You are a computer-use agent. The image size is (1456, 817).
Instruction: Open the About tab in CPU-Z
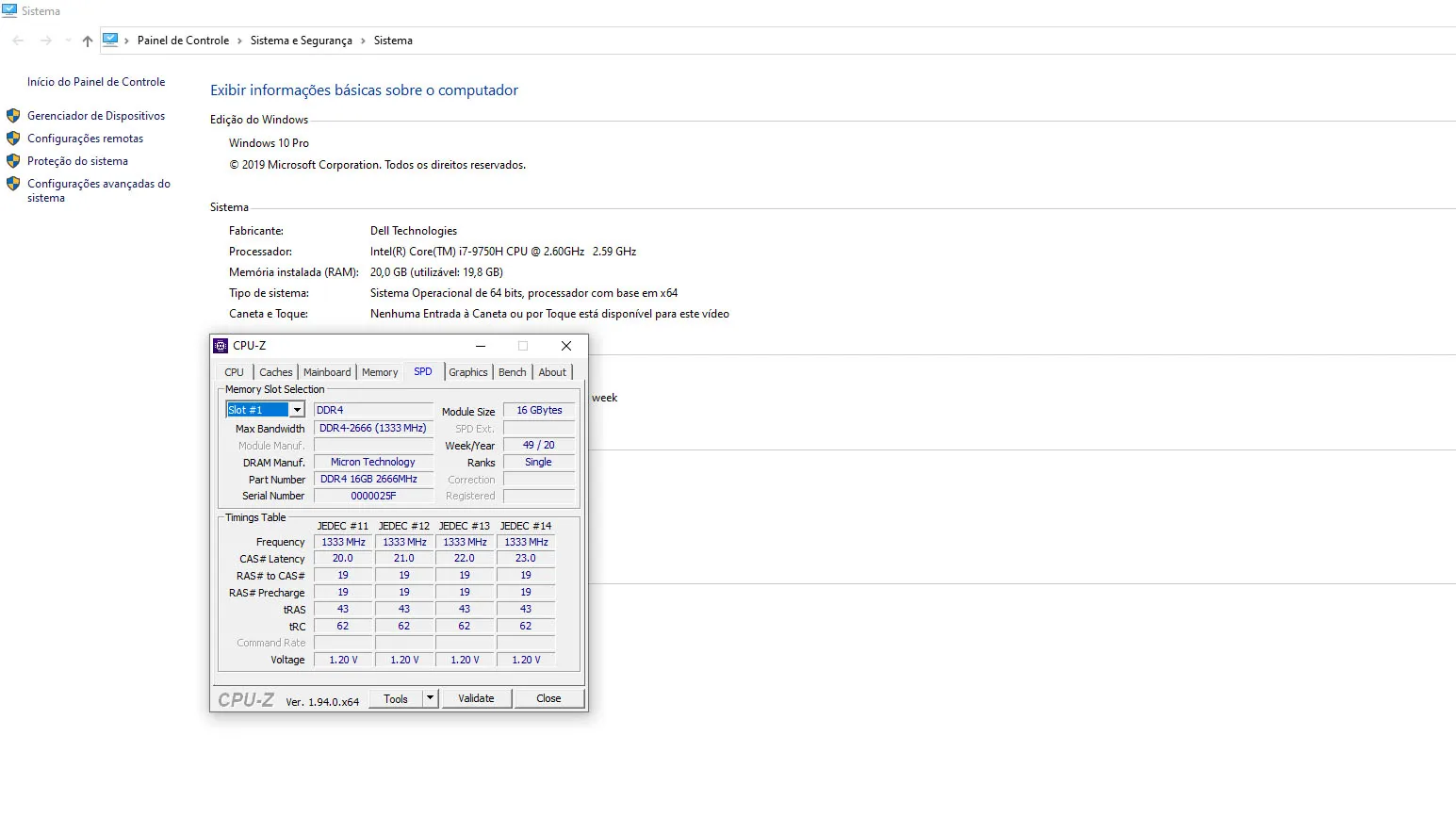(552, 372)
